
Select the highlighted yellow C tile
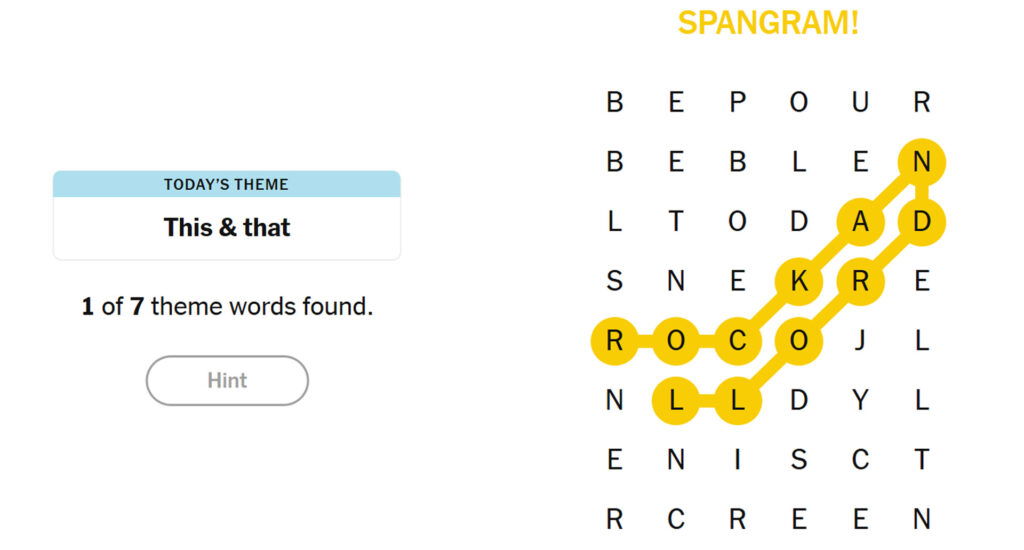pos(737,341)
